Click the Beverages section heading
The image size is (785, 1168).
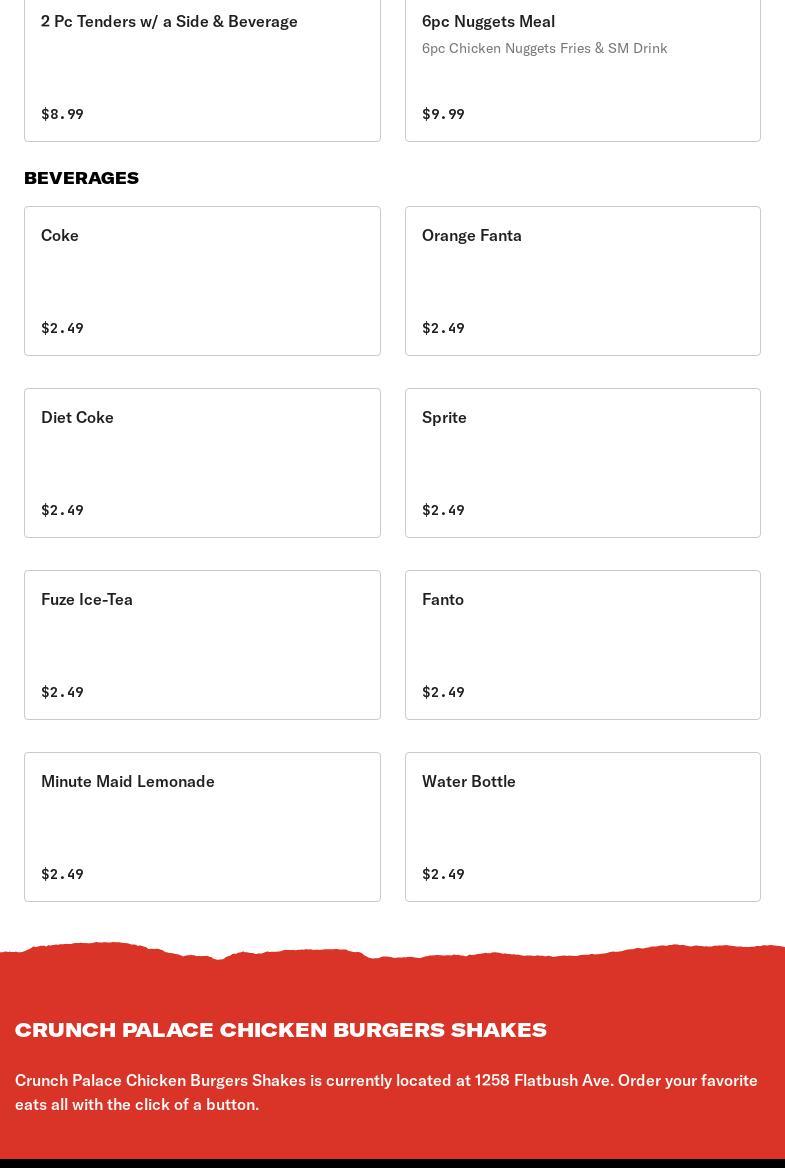81,178
